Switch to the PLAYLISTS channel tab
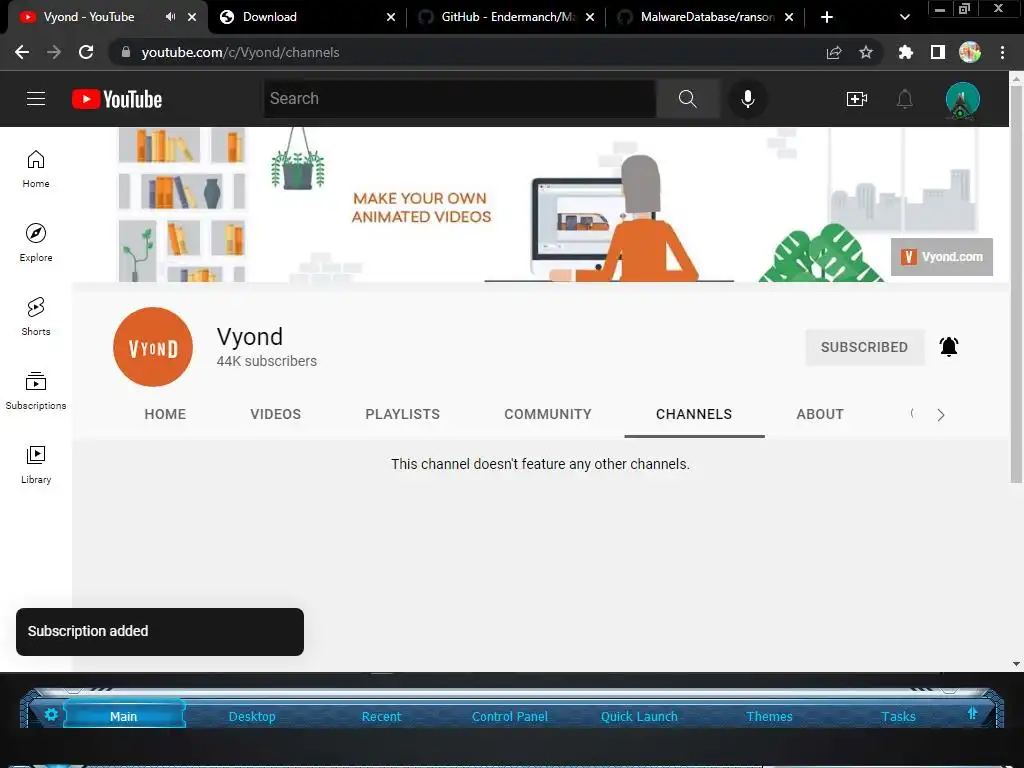The height and width of the screenshot is (768, 1024). point(402,414)
